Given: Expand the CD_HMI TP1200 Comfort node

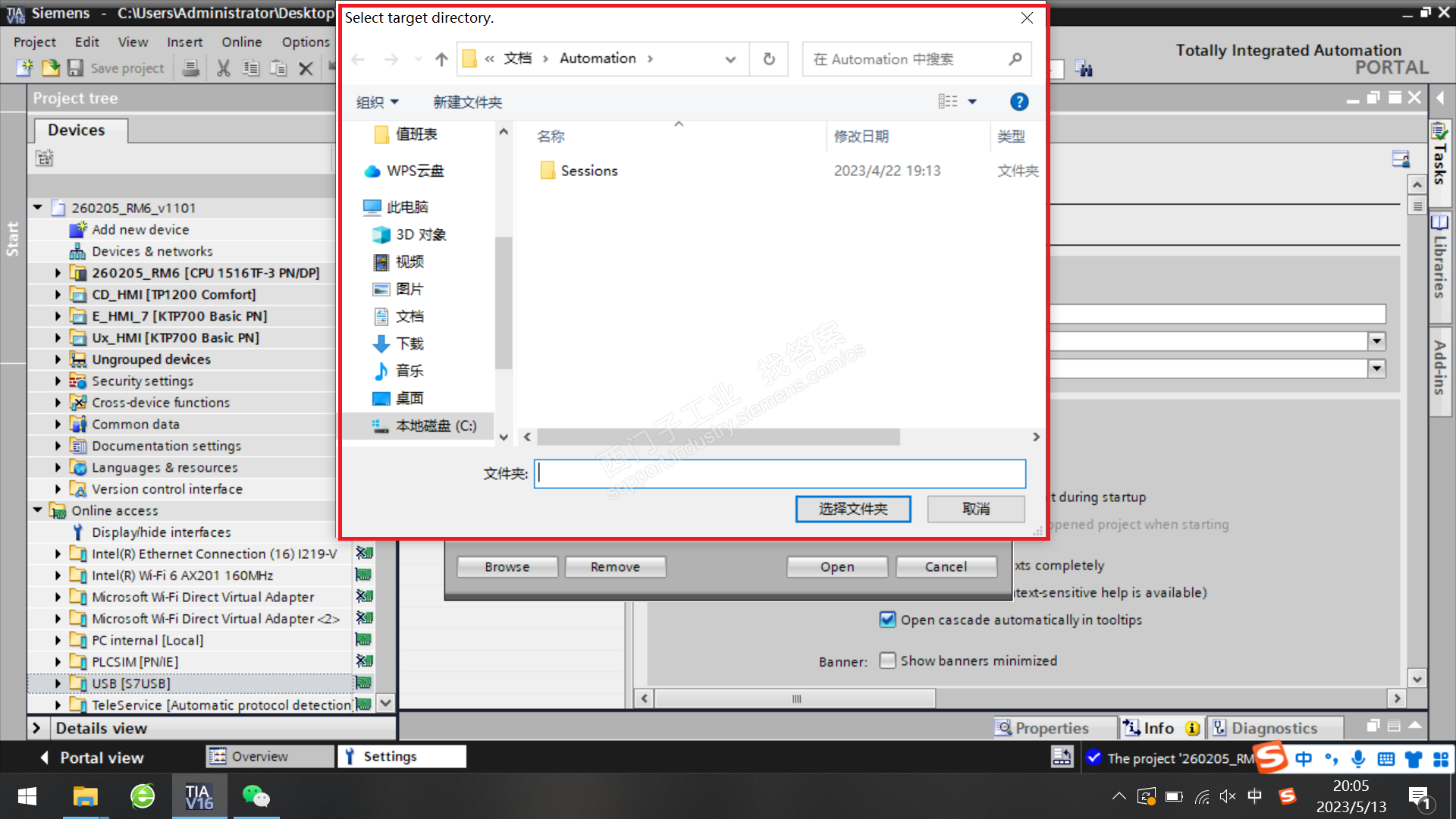Looking at the screenshot, I should pos(58,294).
